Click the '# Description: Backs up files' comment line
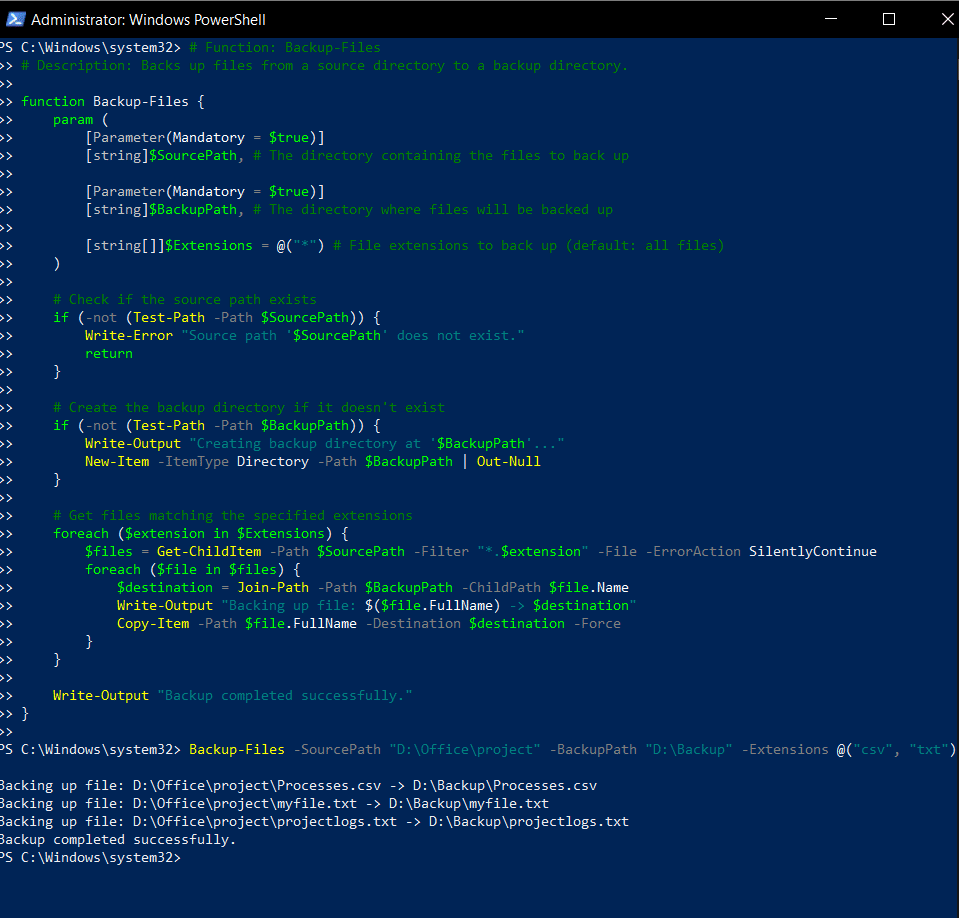 click(325, 65)
